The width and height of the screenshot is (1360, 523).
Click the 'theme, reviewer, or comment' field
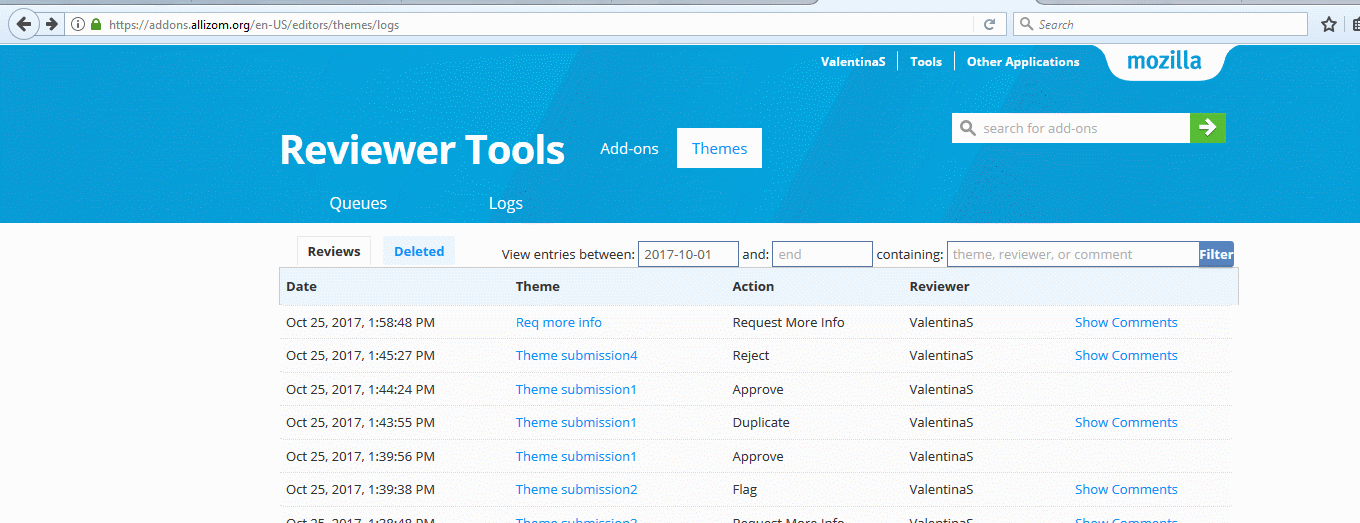pyautogui.click(x=1072, y=254)
